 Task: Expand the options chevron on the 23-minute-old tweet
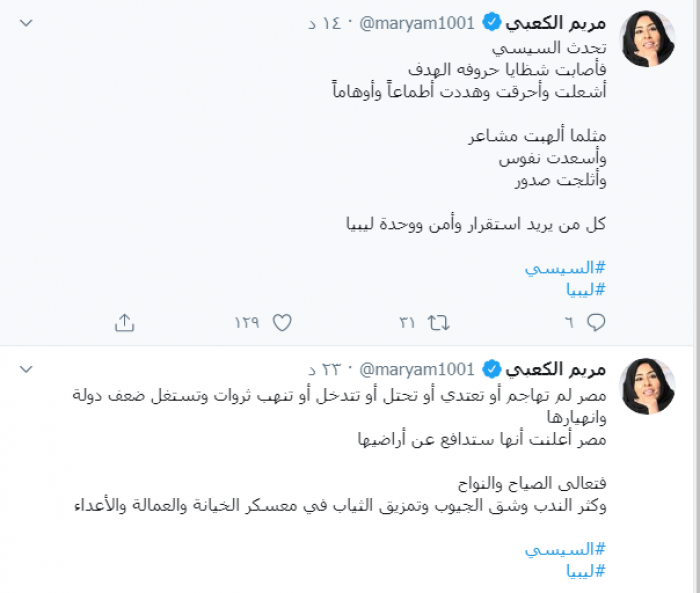click(x=27, y=369)
